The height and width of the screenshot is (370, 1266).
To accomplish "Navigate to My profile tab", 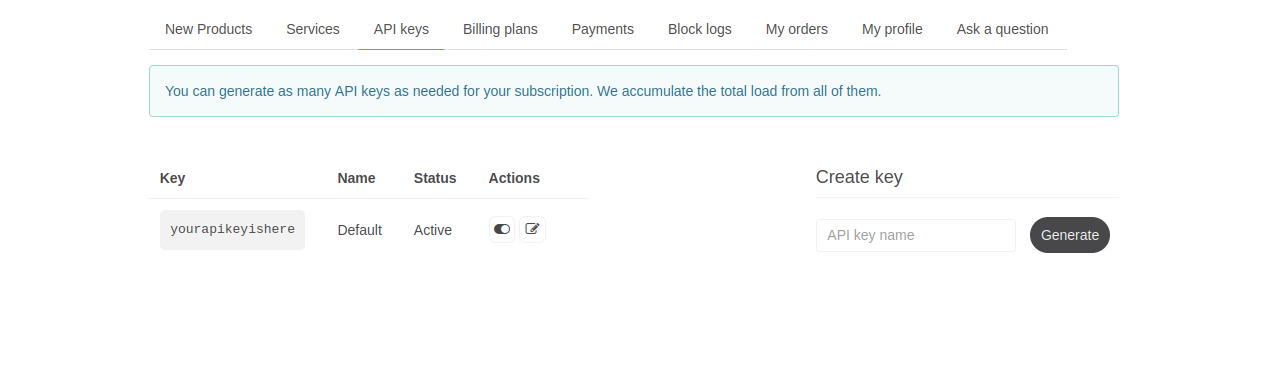I will click(892, 29).
